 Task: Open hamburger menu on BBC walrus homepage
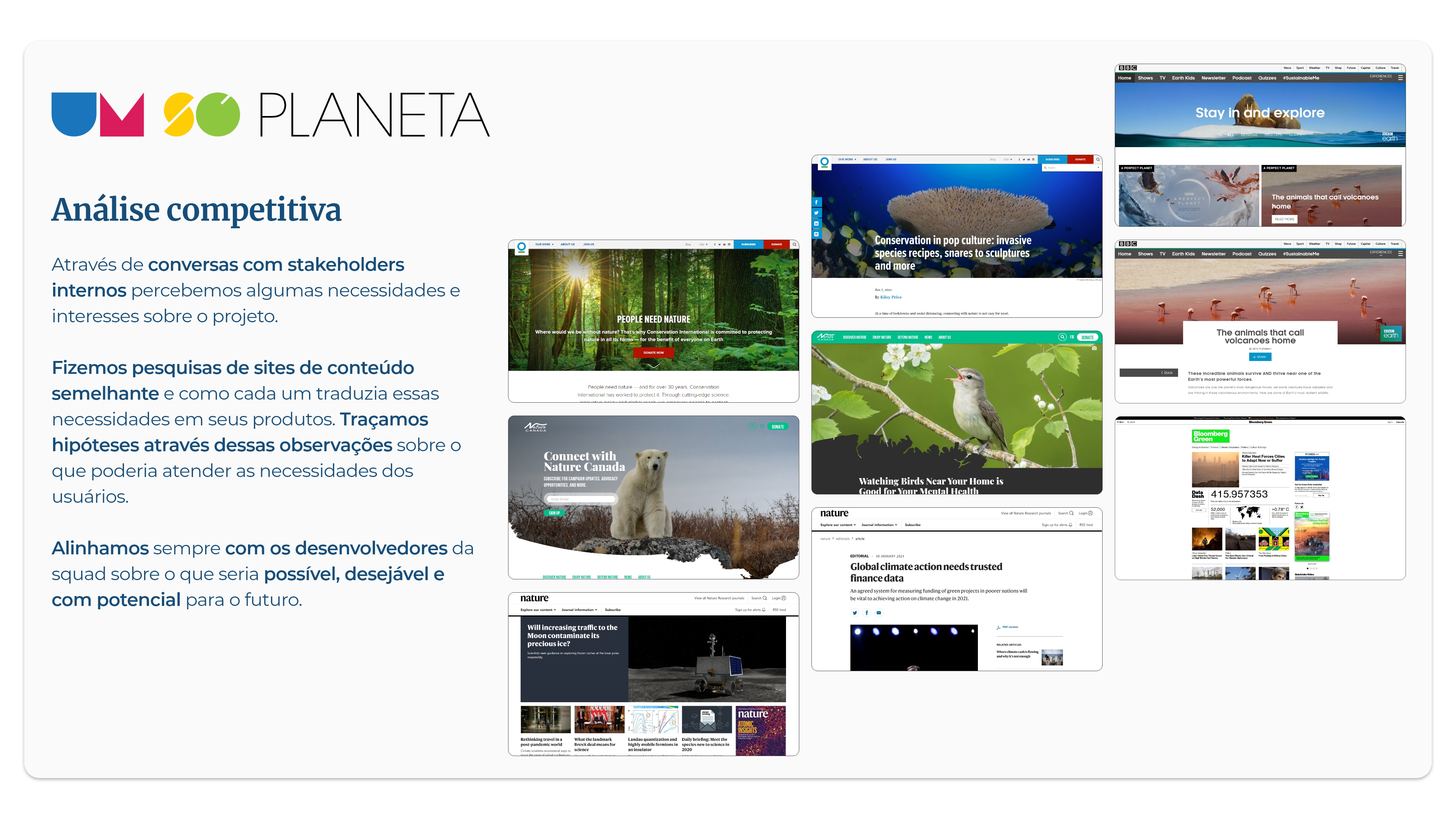1400,78
